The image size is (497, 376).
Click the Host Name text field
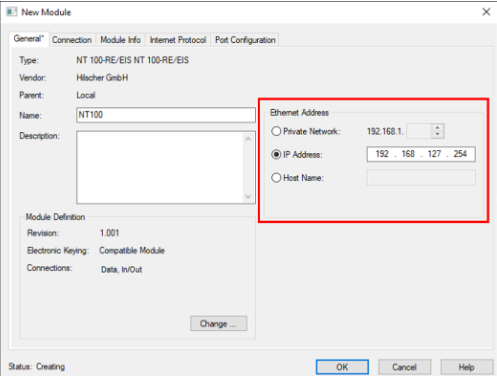coord(421,178)
